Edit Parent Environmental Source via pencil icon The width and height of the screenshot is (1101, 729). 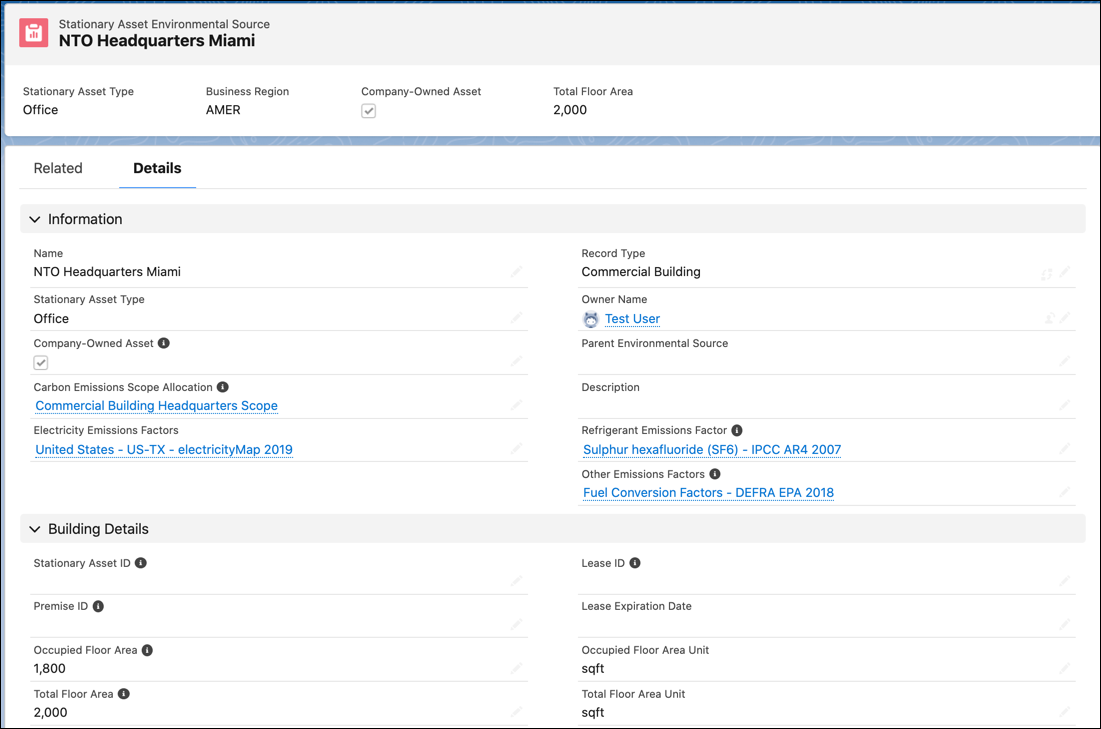click(x=1064, y=361)
